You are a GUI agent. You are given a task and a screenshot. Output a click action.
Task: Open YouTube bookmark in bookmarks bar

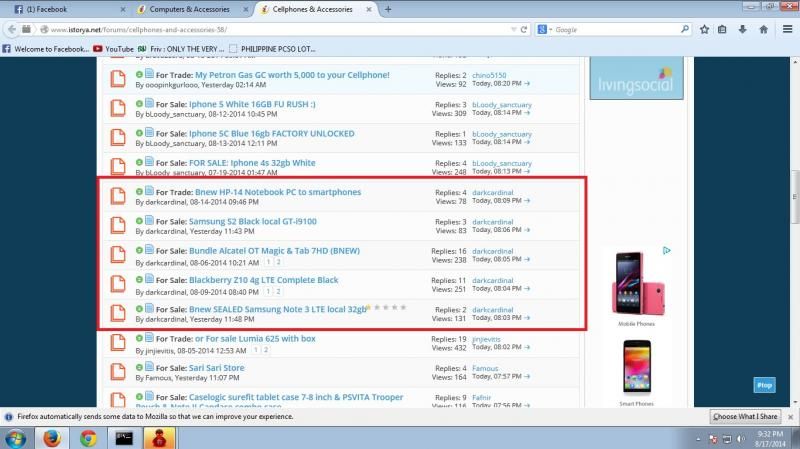point(118,48)
